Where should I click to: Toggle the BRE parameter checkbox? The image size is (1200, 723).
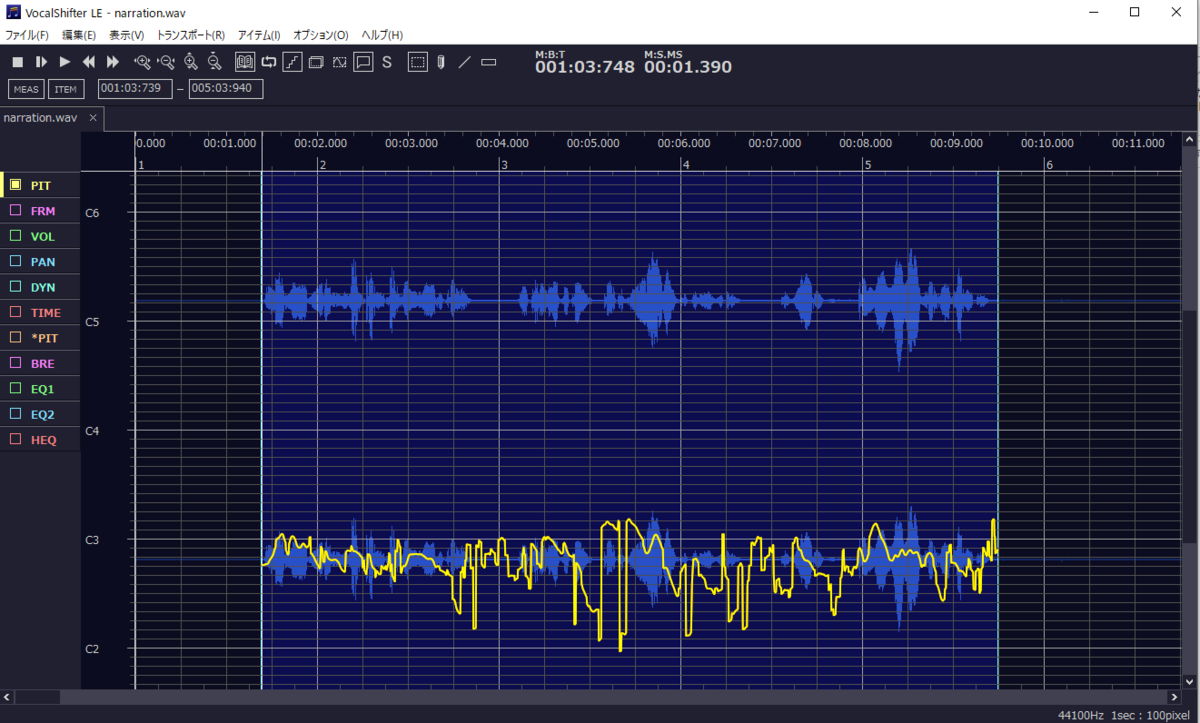15,364
